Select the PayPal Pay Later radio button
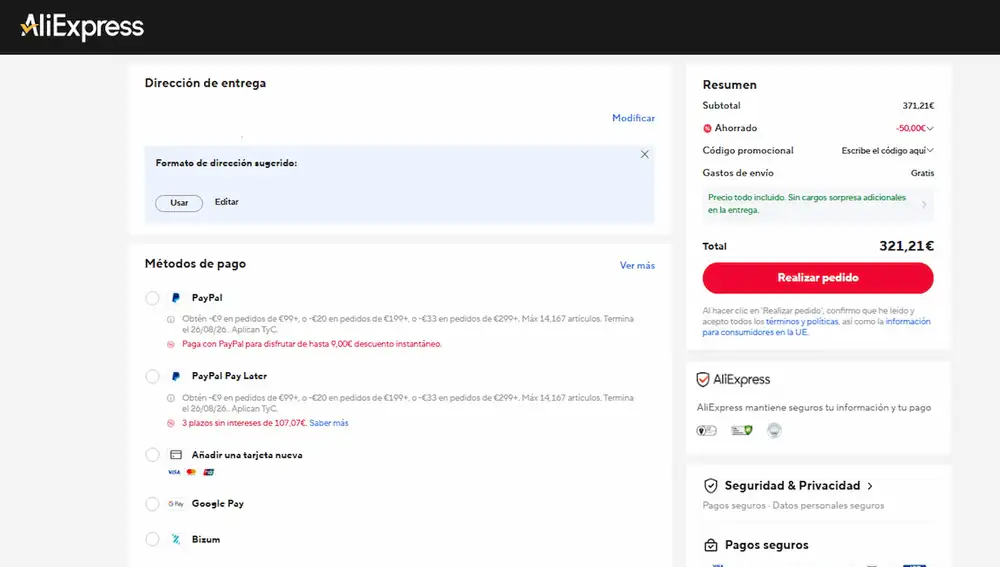Image resolution: width=1000 pixels, height=567 pixels. coord(152,376)
